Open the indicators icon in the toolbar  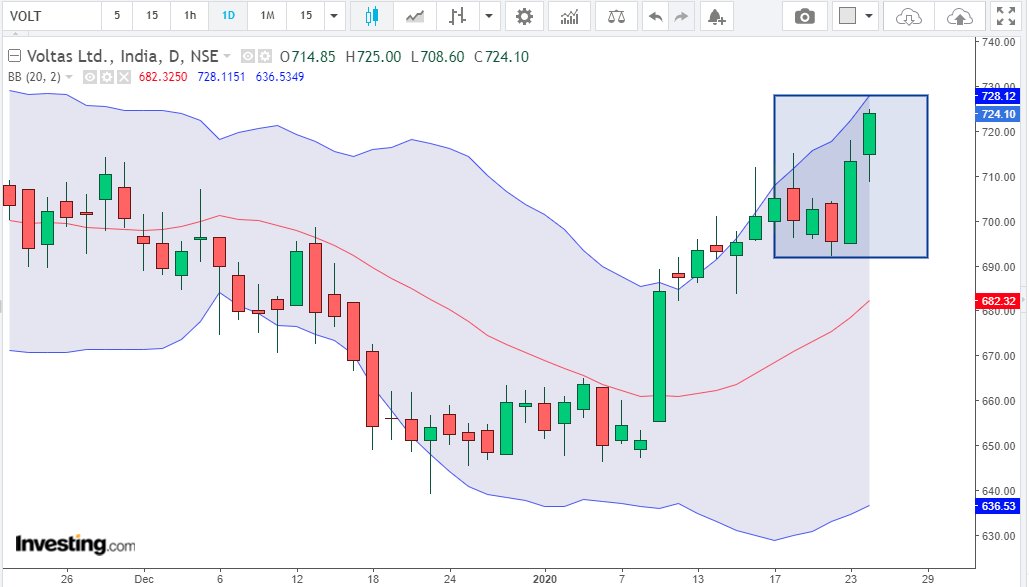pyautogui.click(x=569, y=16)
